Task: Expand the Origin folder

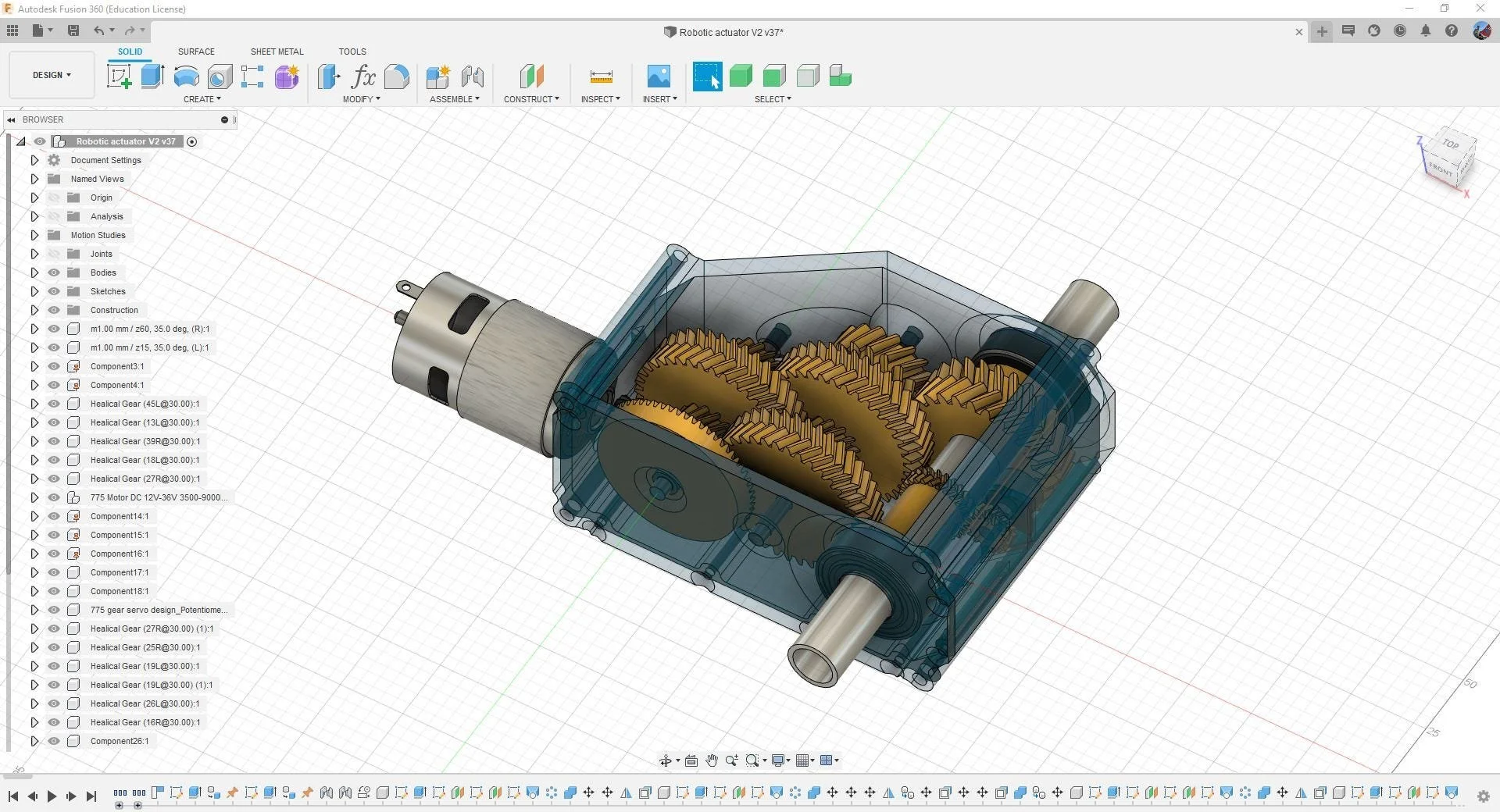Action: pos(34,198)
